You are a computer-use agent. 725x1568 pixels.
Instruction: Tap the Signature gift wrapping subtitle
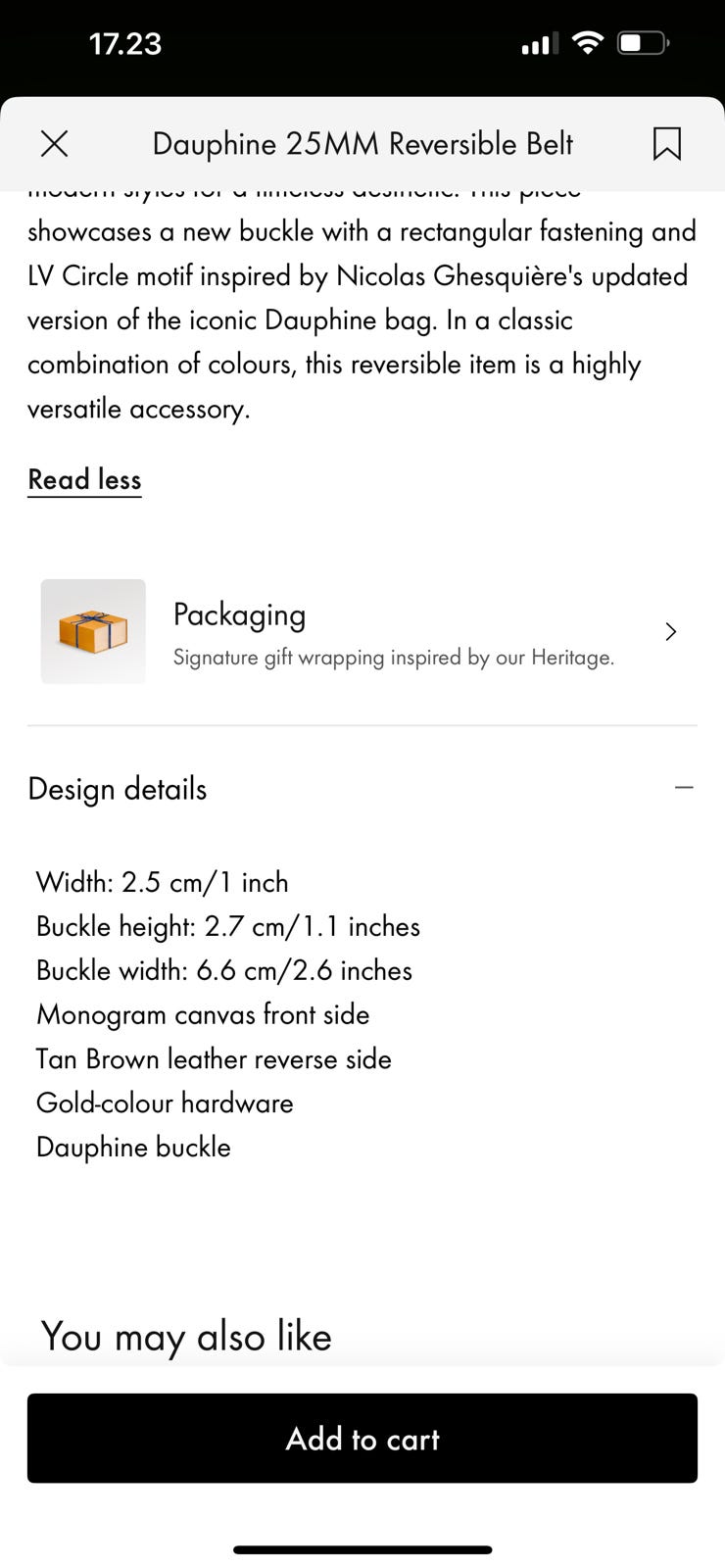pyautogui.click(x=394, y=658)
